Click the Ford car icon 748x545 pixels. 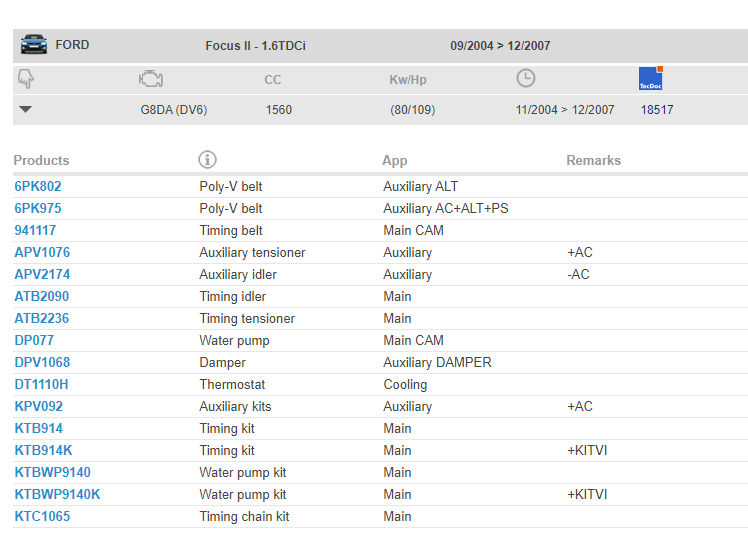[34, 44]
